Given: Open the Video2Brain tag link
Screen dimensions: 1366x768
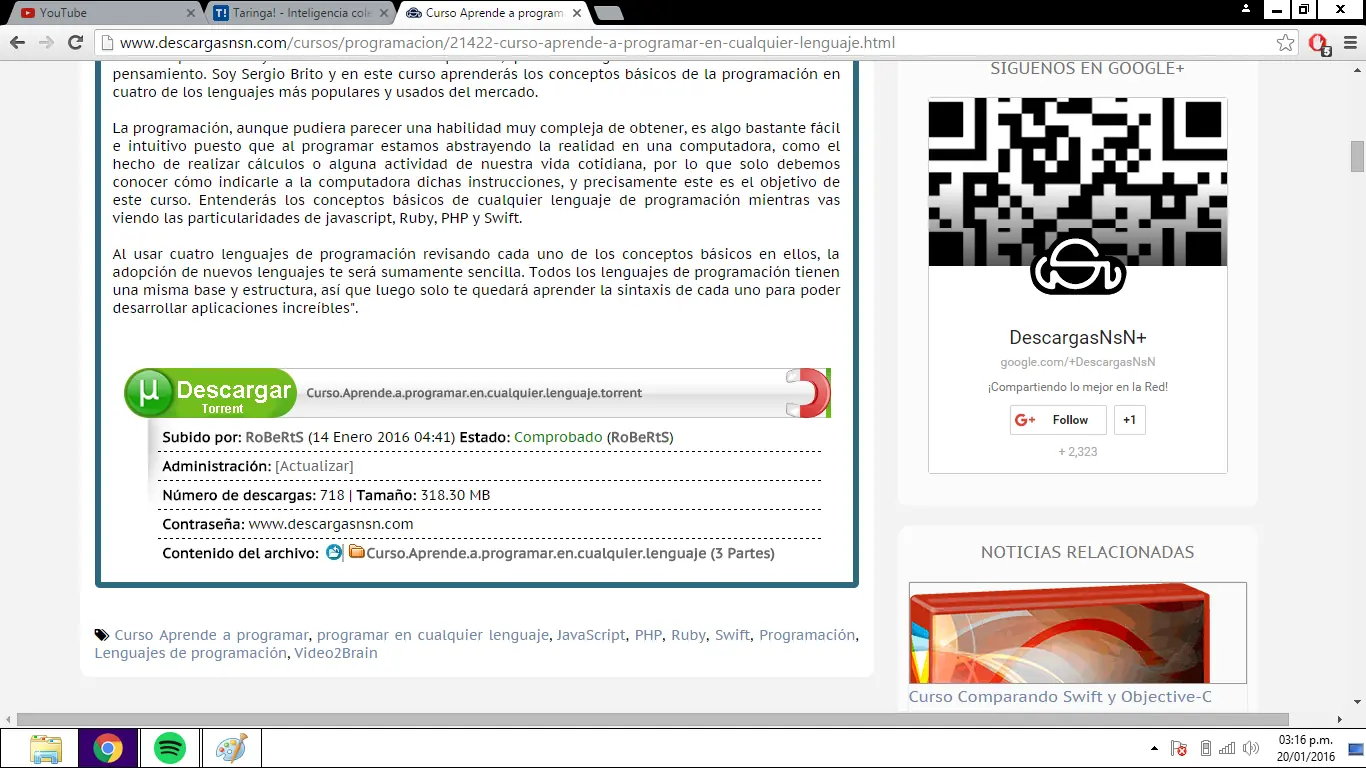Looking at the screenshot, I should click(336, 653).
